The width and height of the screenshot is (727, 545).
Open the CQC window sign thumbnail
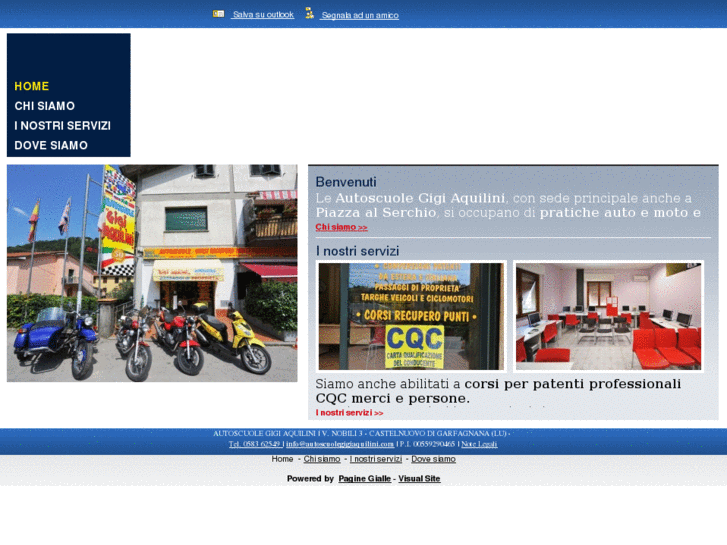pyautogui.click(x=411, y=316)
